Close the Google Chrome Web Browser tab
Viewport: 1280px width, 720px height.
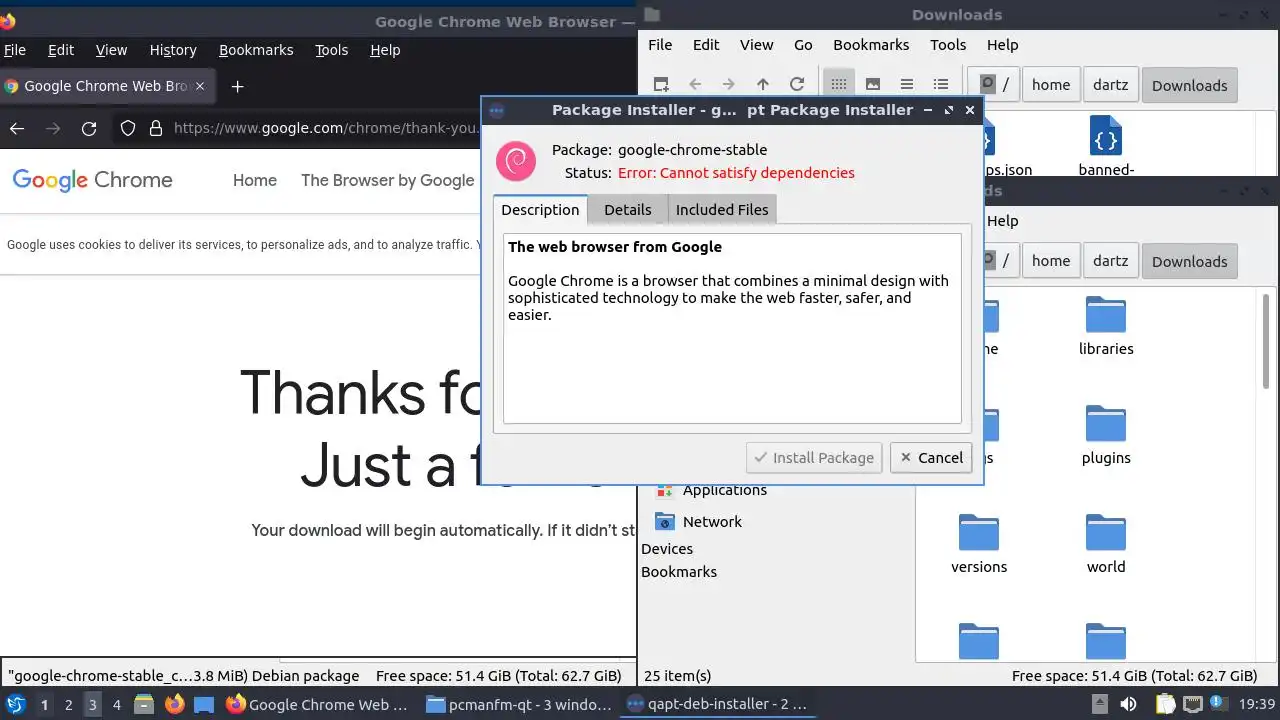[x=200, y=86]
